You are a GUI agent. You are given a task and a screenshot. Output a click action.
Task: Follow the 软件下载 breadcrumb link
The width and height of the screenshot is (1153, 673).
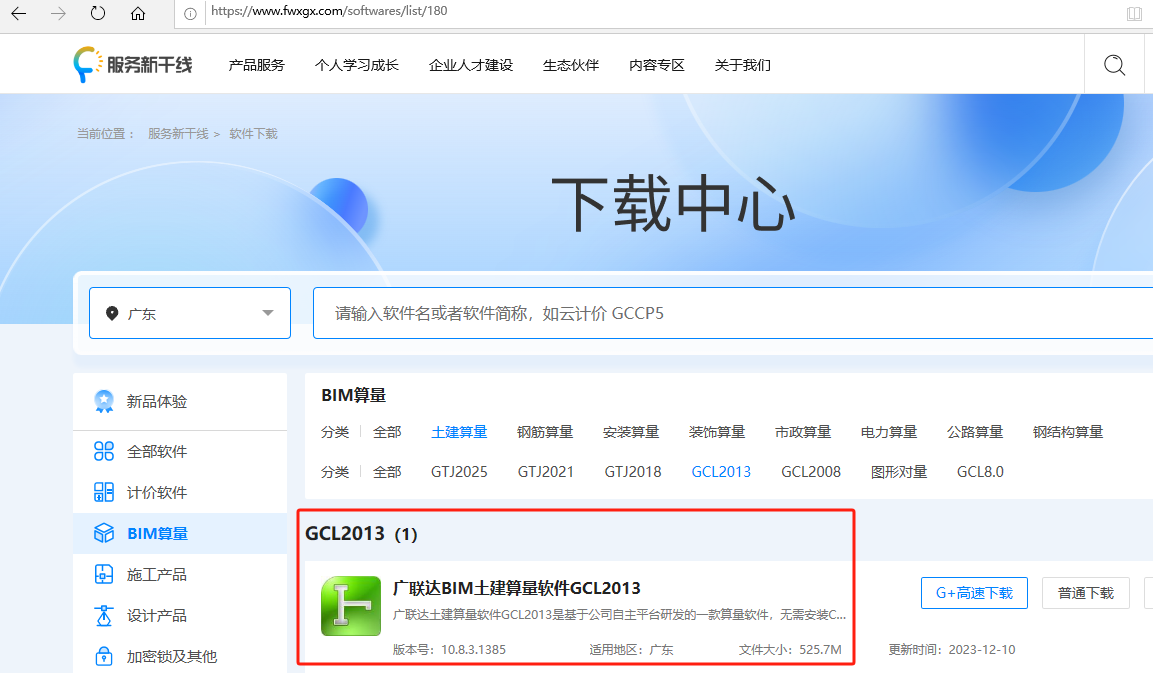point(254,134)
